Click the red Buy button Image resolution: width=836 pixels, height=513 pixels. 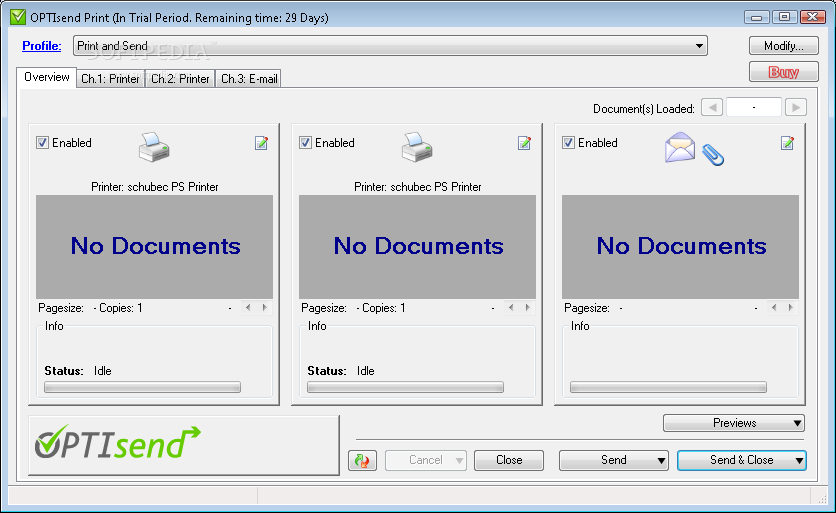pyautogui.click(x=784, y=71)
